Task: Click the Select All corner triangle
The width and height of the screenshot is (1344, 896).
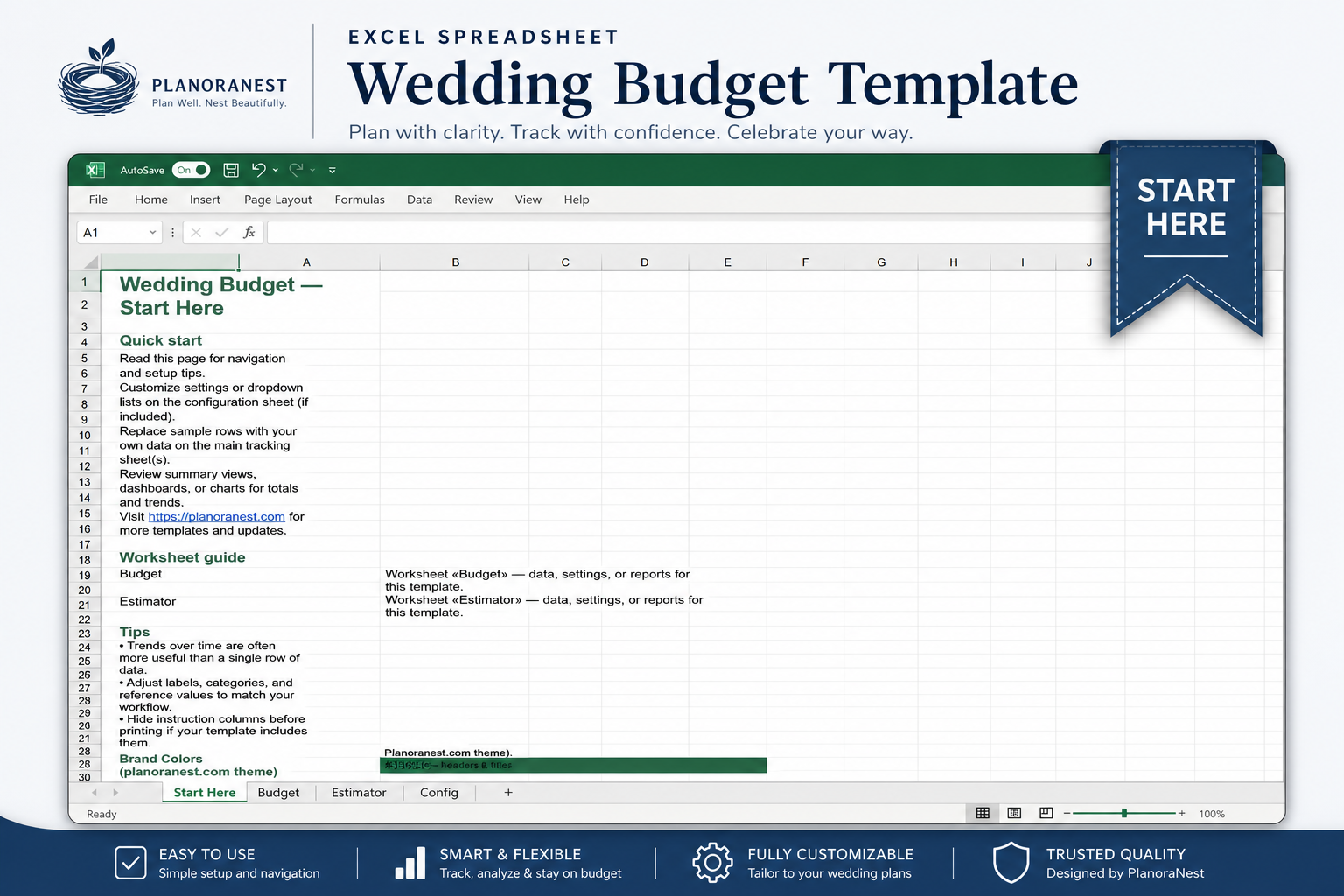Action: [91, 262]
